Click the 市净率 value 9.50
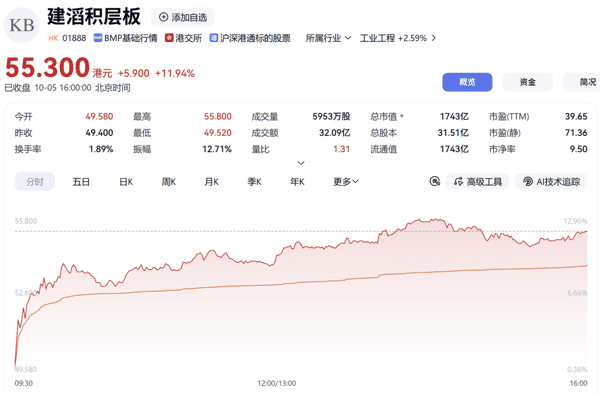The image size is (600, 394). click(x=578, y=149)
